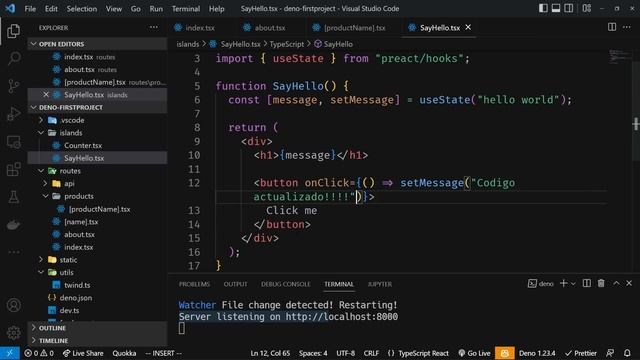Open localhost:8000 link in terminal
This screenshot has height=360, width=640.
click(x=341, y=317)
